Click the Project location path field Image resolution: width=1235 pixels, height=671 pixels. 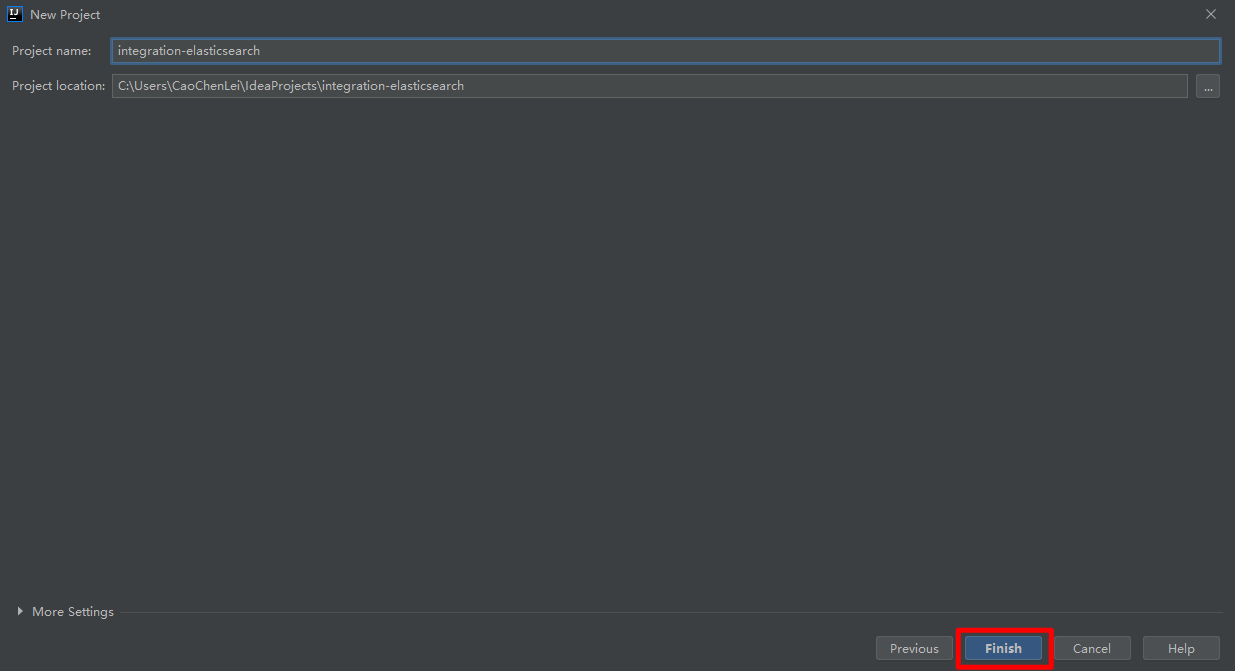650,86
